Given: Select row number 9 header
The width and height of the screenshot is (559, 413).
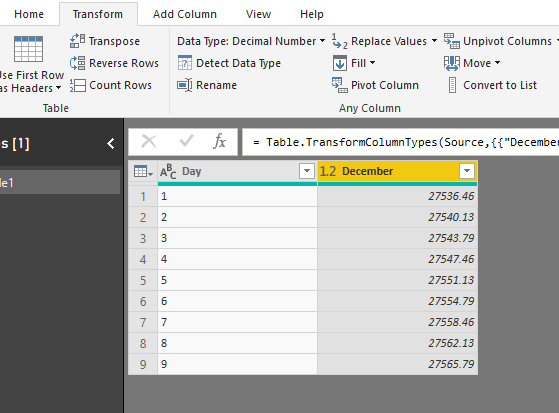Looking at the screenshot, I should [x=143, y=364].
